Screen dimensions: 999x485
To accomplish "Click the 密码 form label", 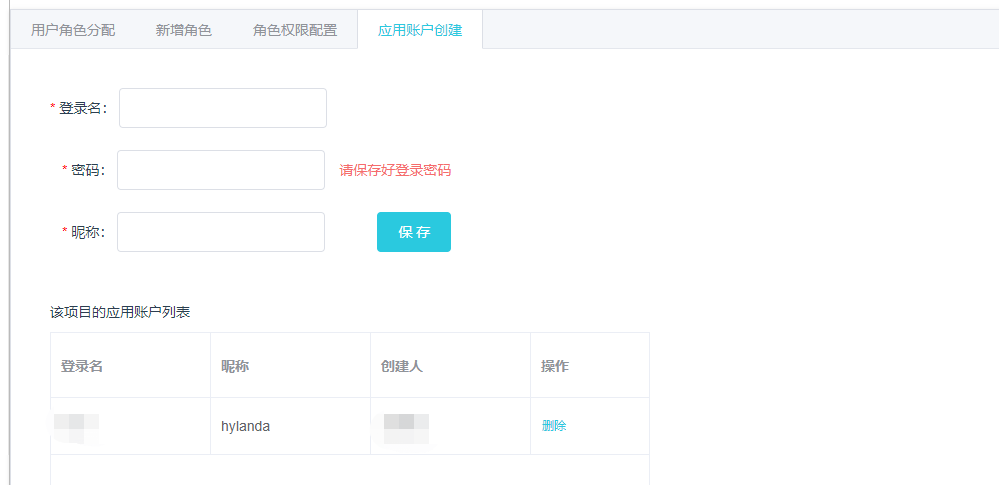I will [x=87, y=170].
